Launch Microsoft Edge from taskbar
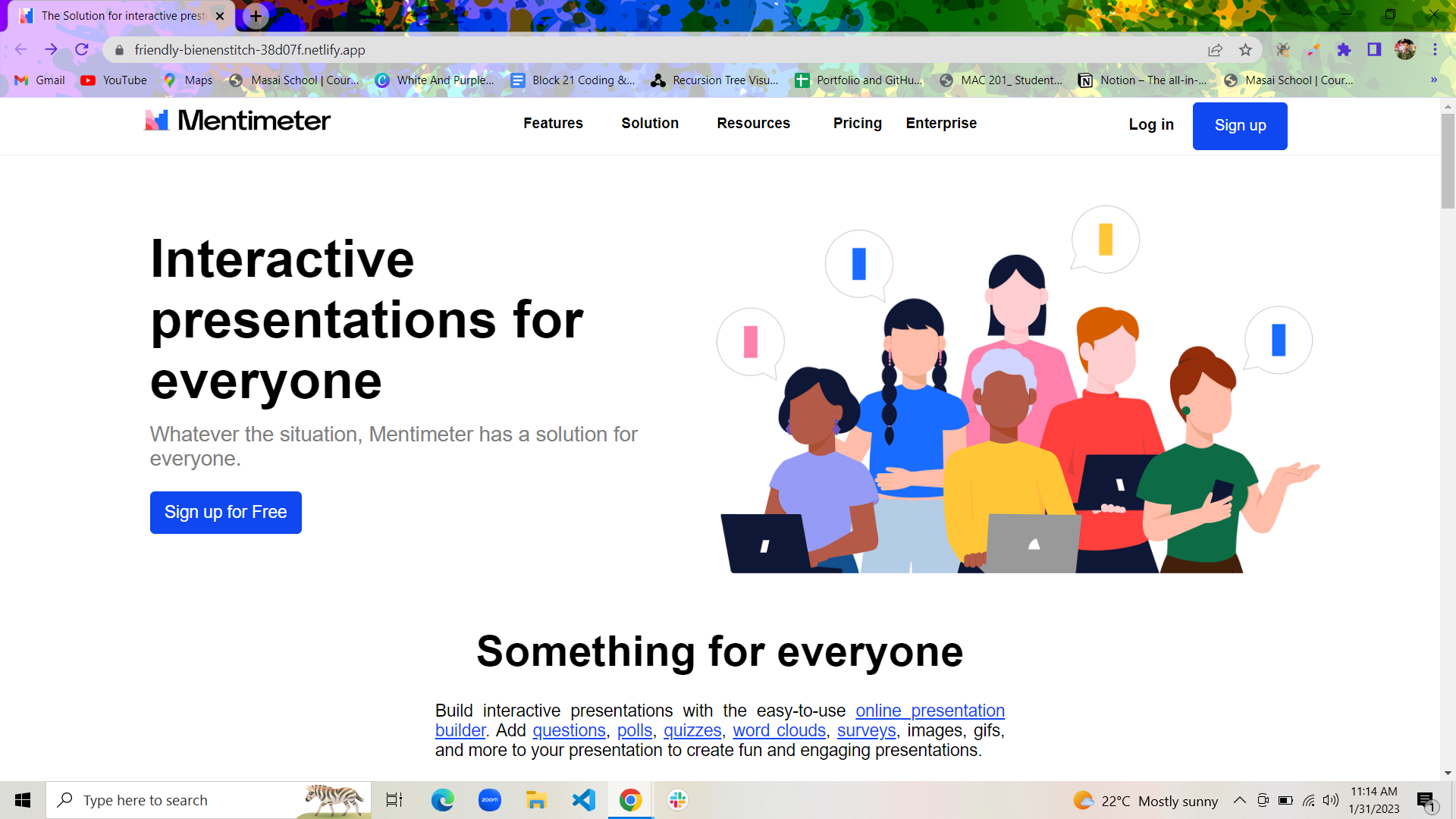The image size is (1456, 819). 442,800
